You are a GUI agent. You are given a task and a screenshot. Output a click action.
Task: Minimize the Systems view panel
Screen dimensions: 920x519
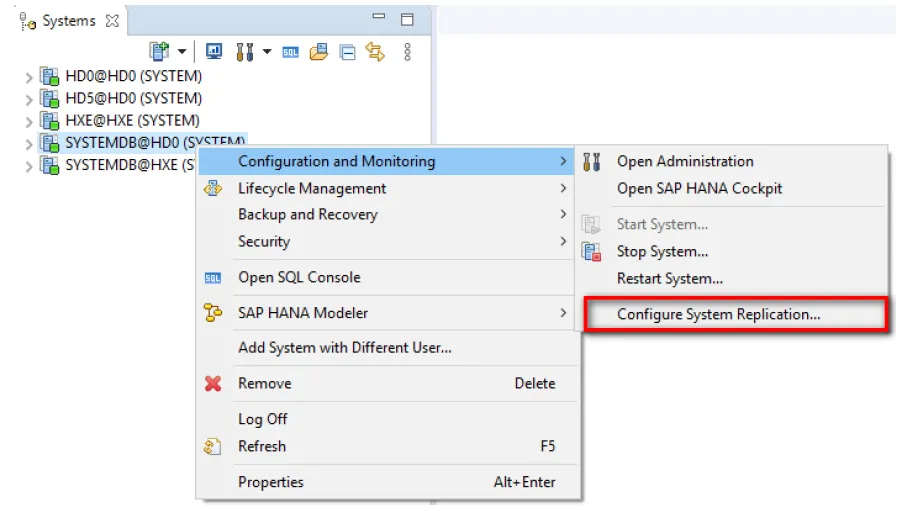pos(379,16)
